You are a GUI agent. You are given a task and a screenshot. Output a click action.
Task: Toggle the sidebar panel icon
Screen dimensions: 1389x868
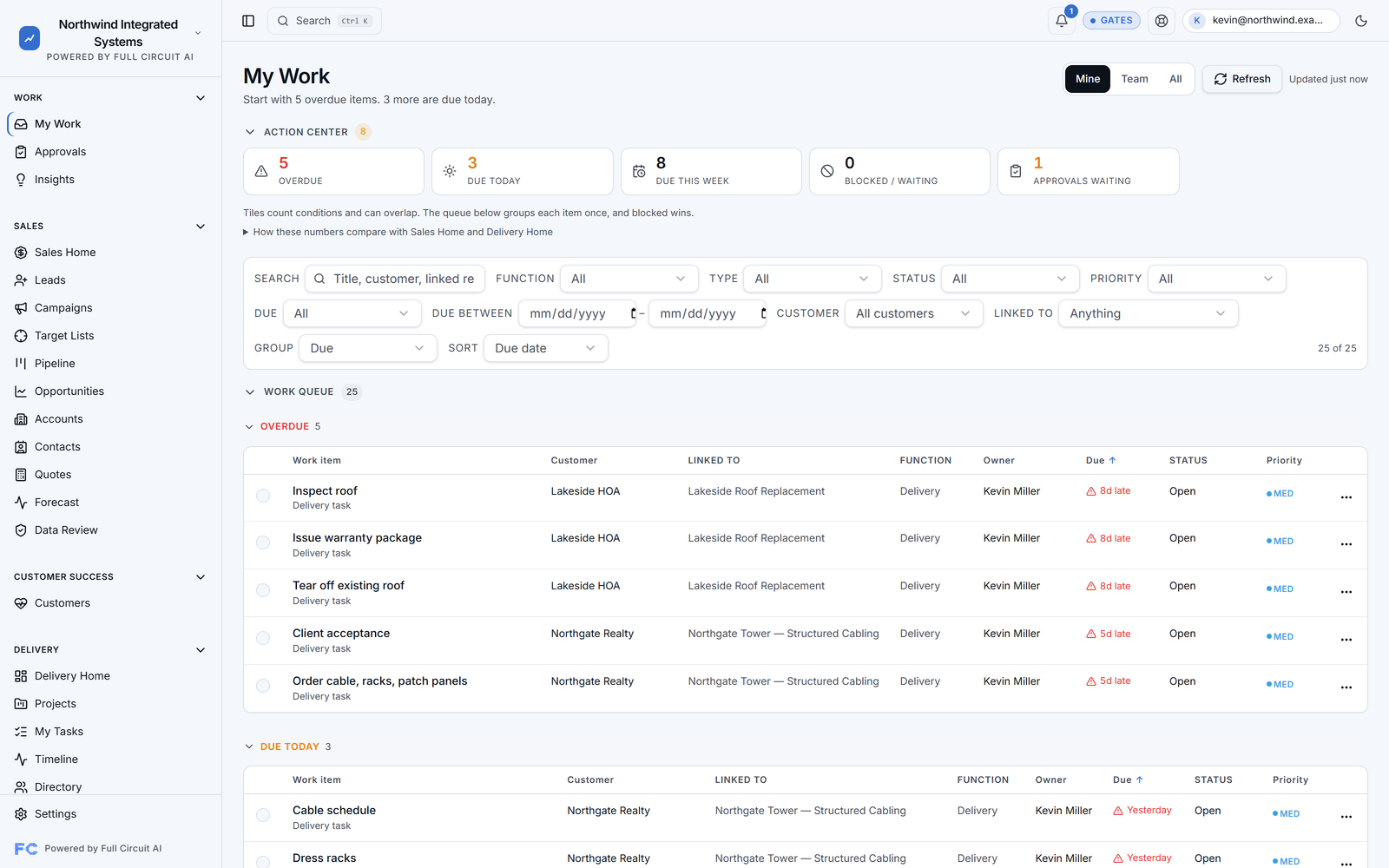[248, 21]
